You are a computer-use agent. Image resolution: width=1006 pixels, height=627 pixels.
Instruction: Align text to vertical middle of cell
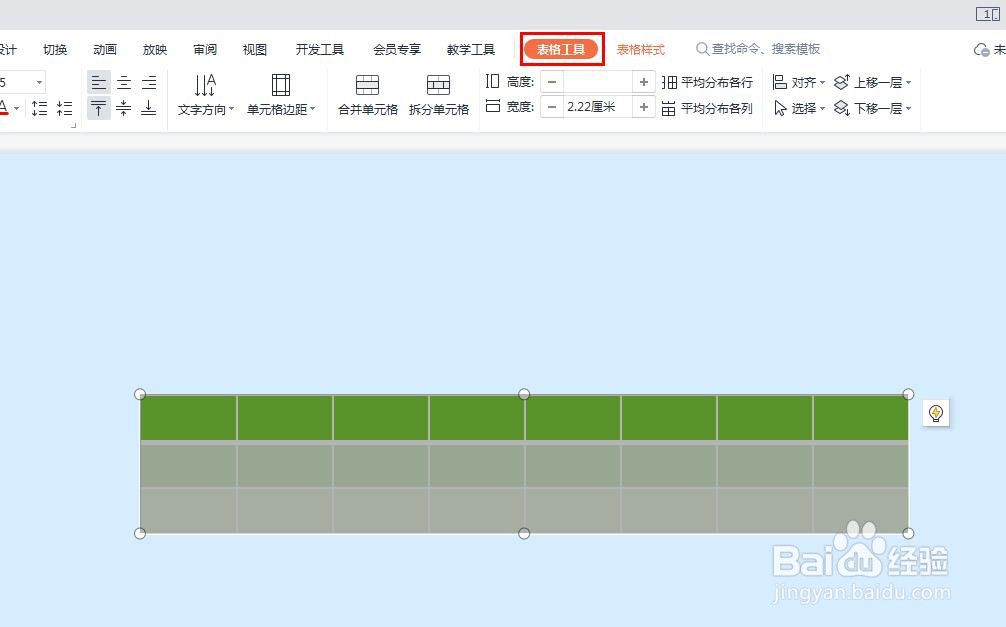tap(124, 108)
